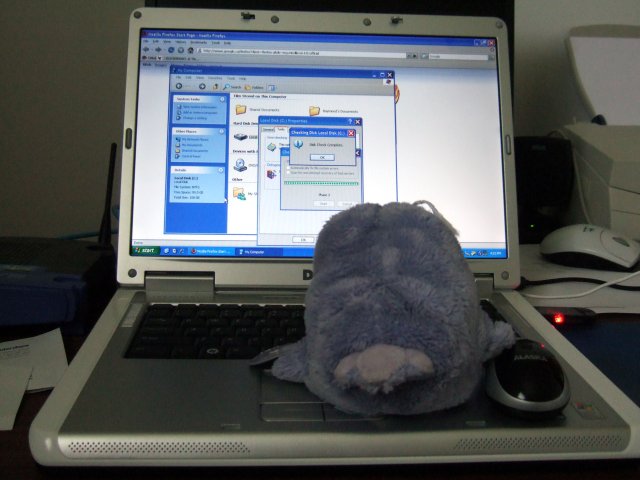
Task: Select the hard disk drive icon
Action: point(240,137)
